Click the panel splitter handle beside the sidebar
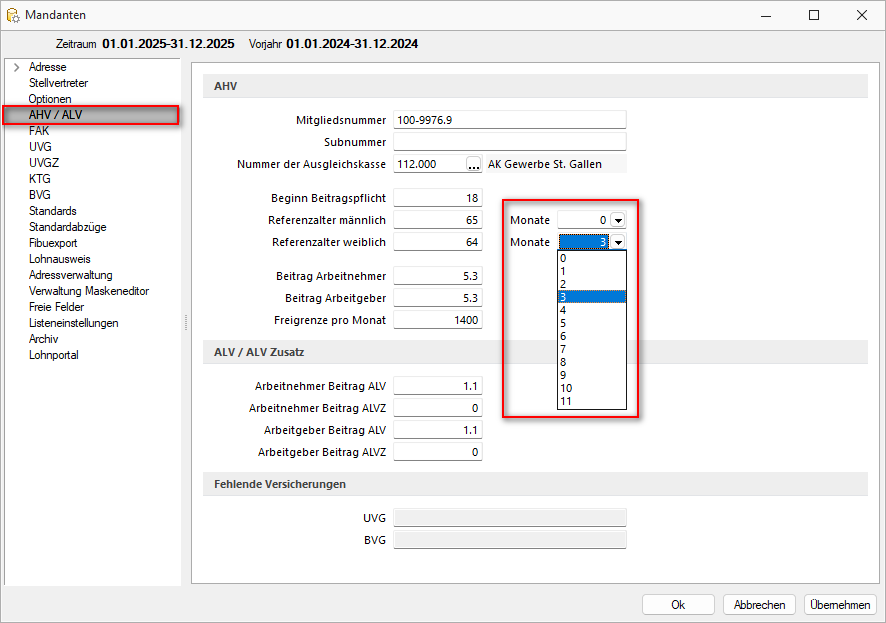Screen dimensions: 886x623 (185, 322)
